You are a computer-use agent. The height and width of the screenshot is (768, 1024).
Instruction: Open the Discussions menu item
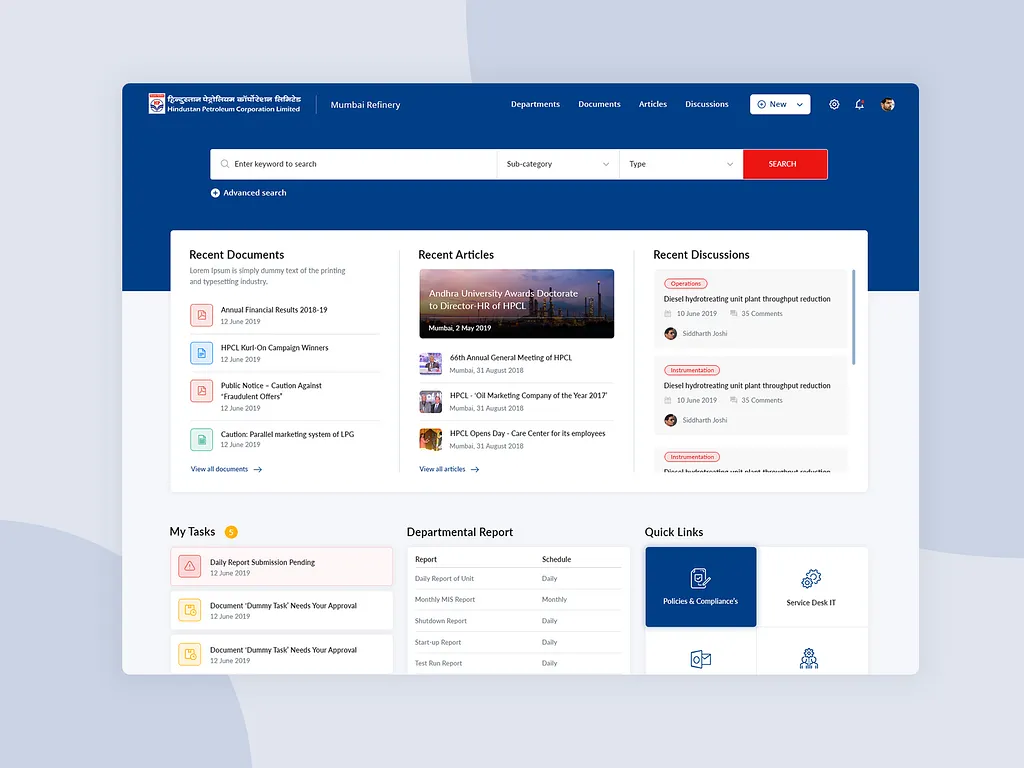tap(706, 104)
